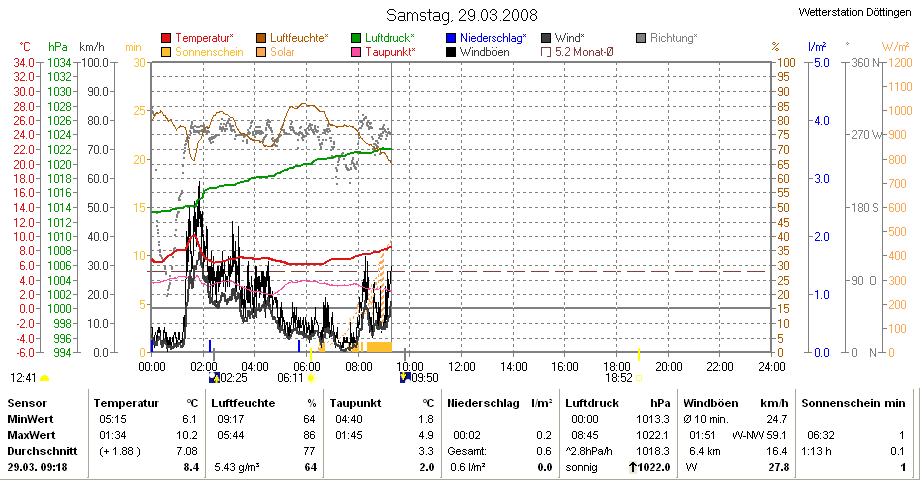Screen dimensions: 920x480
Task: Click the moon icon next to 02:25
Action: tap(212, 379)
